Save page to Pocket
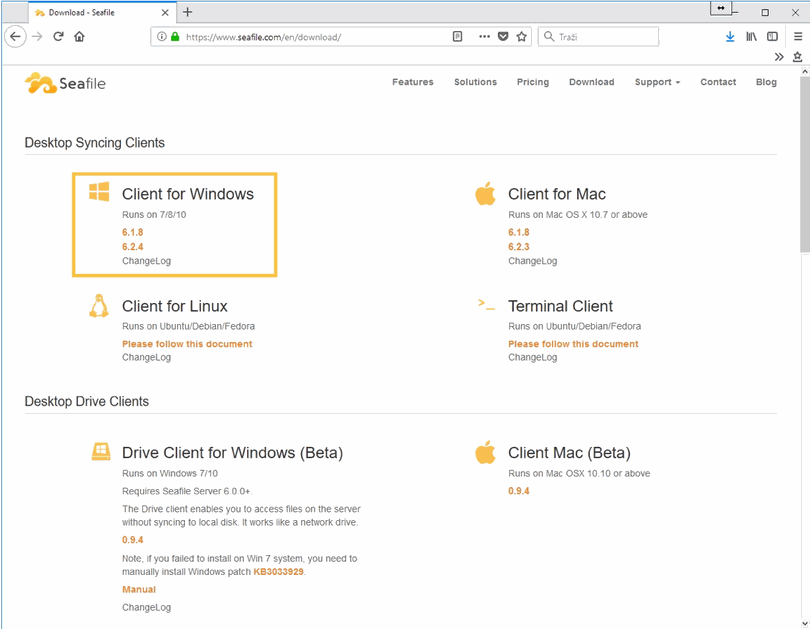Screen dimensions: 810x629 (503, 37)
